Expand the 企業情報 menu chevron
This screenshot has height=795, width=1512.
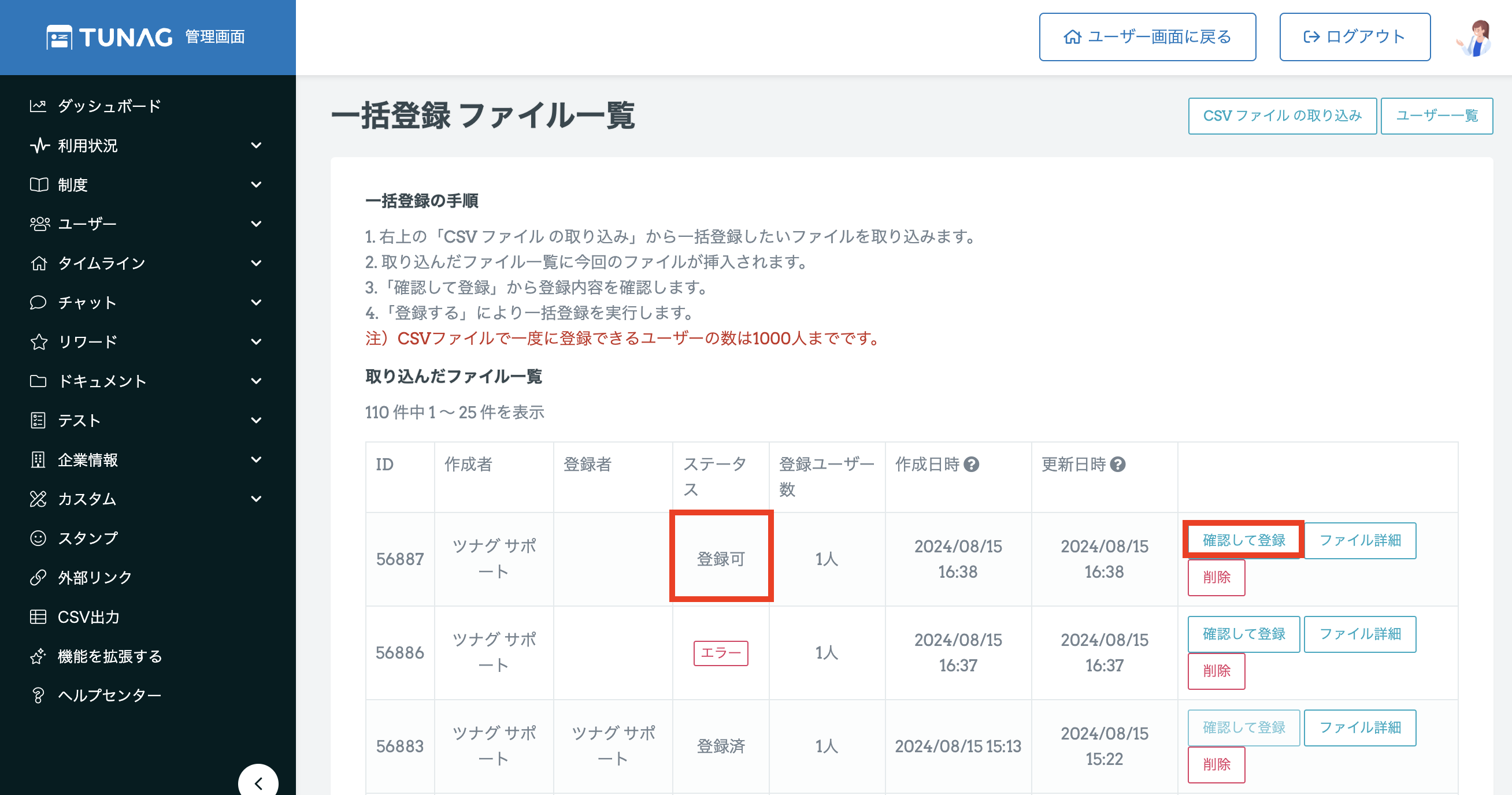click(x=257, y=459)
